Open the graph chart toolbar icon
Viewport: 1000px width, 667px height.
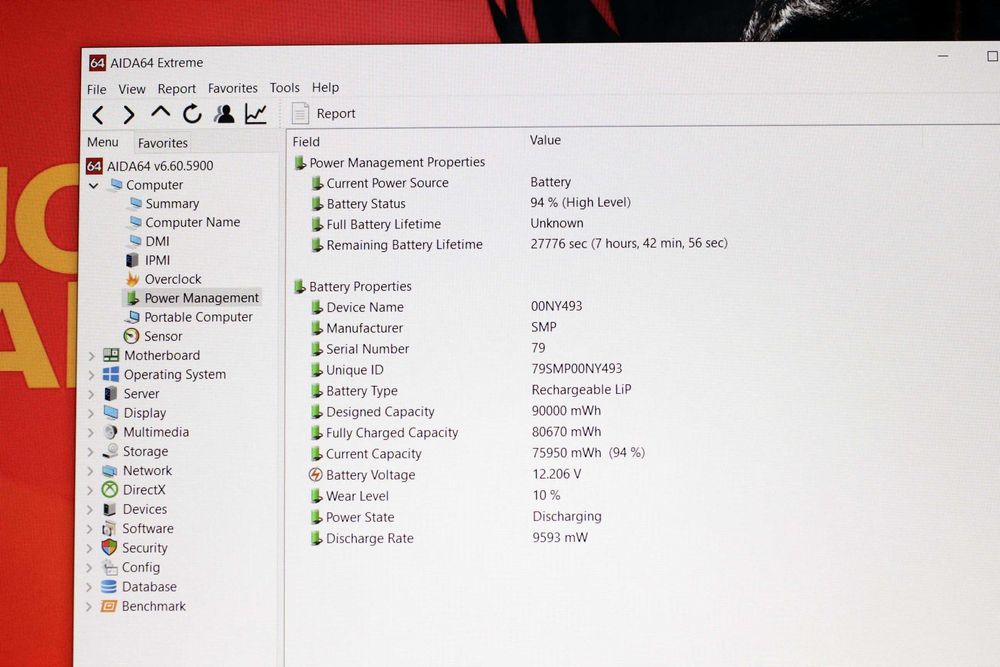click(x=256, y=114)
